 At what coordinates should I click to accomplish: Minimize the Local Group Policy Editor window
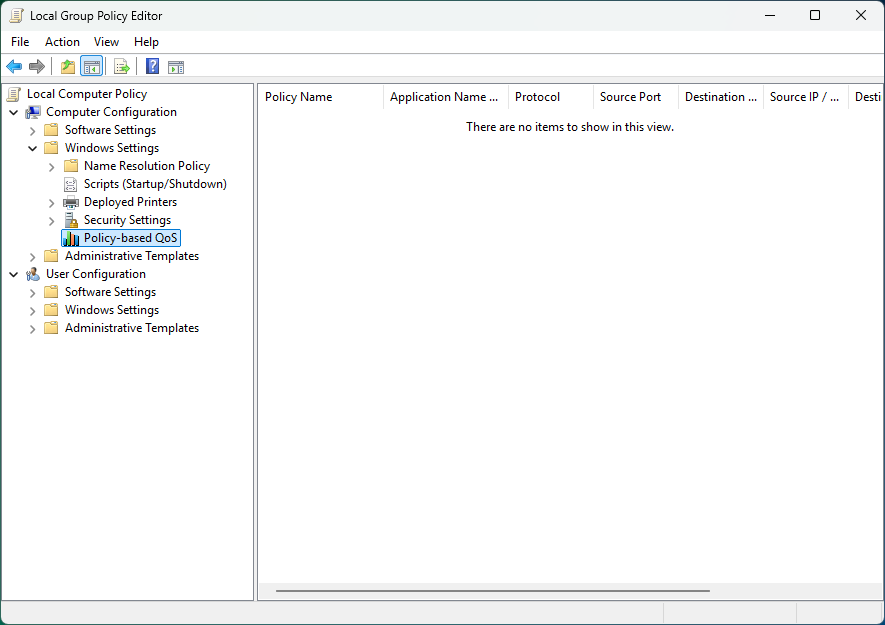770,15
